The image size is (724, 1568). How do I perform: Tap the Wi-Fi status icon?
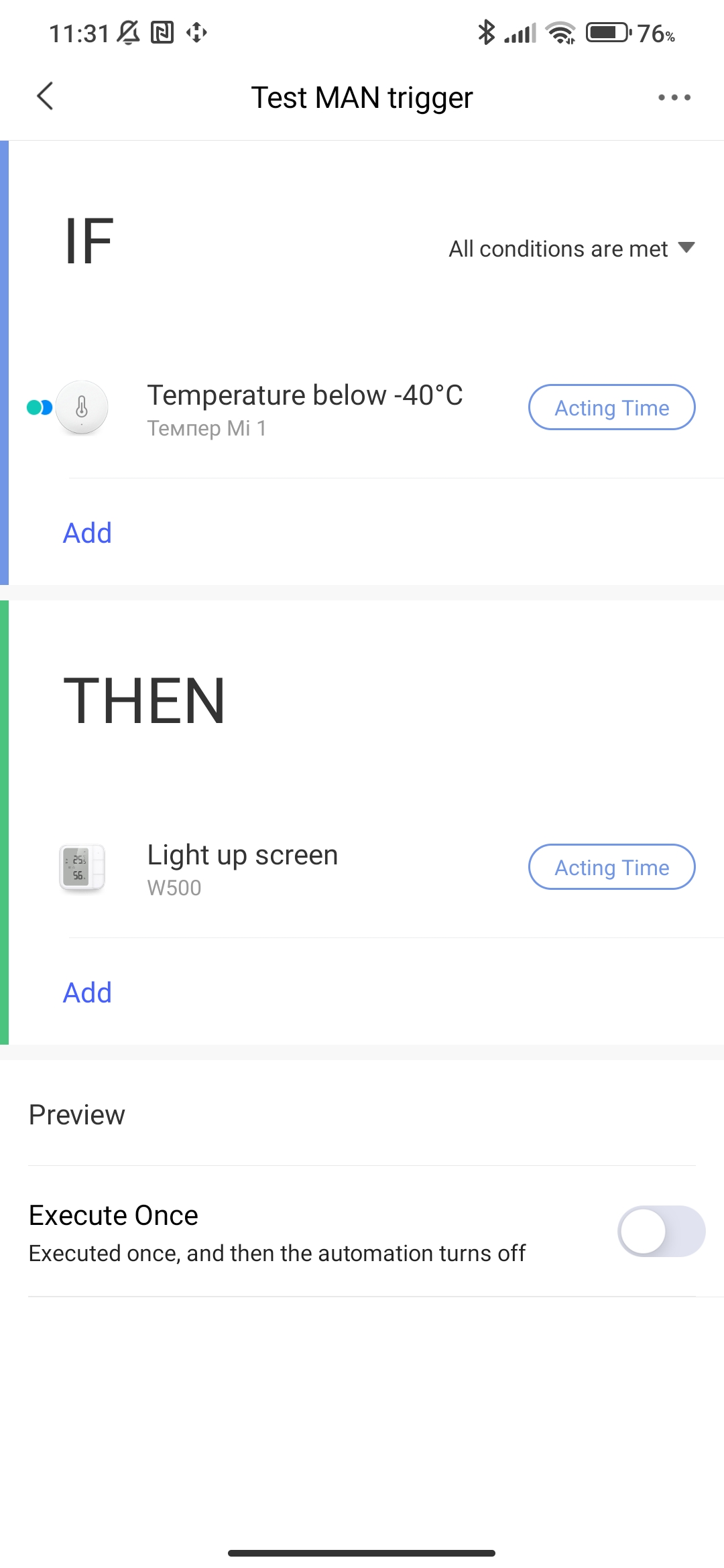[560, 32]
